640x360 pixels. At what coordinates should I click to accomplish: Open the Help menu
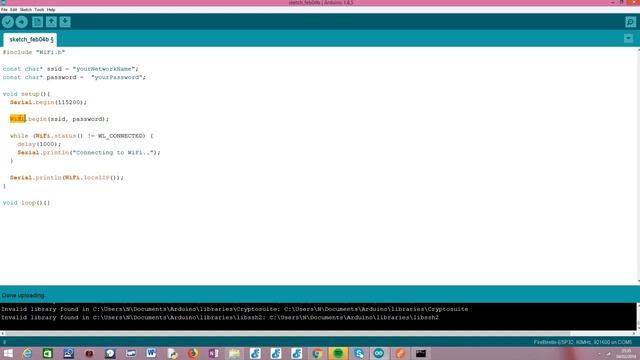point(51,9)
